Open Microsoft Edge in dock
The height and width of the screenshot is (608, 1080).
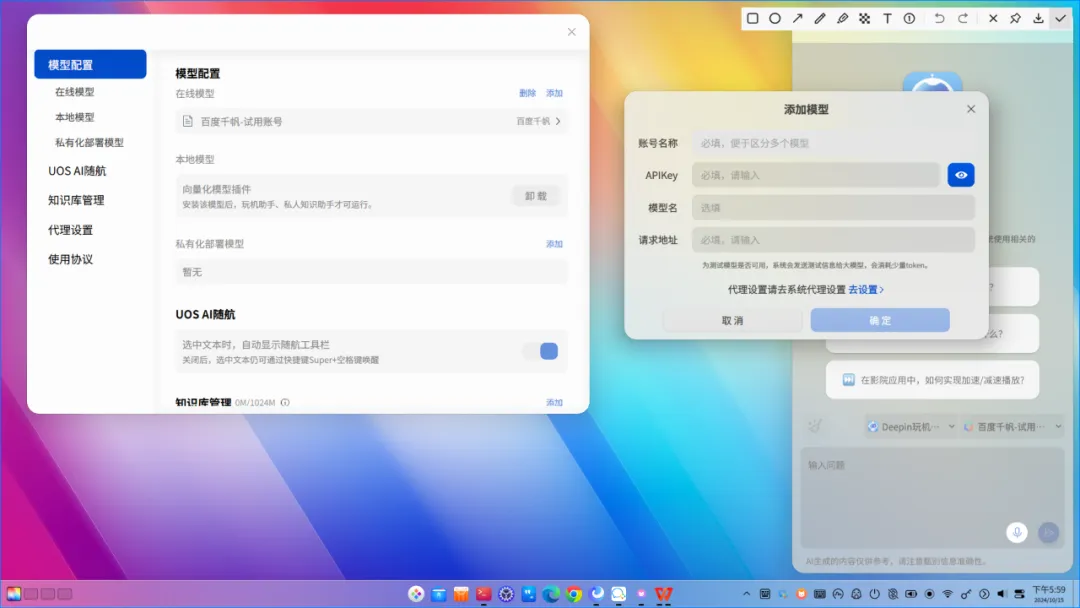click(x=551, y=594)
